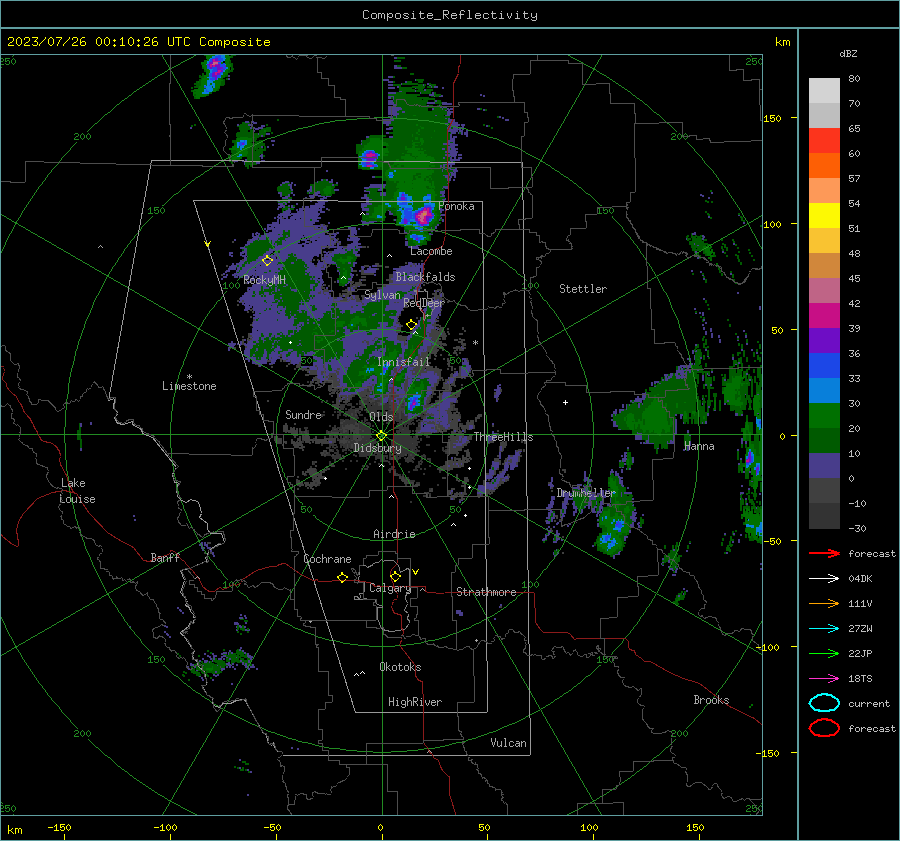This screenshot has height=841, width=900.
Task: Click the Brooks label
Action: 711,700
